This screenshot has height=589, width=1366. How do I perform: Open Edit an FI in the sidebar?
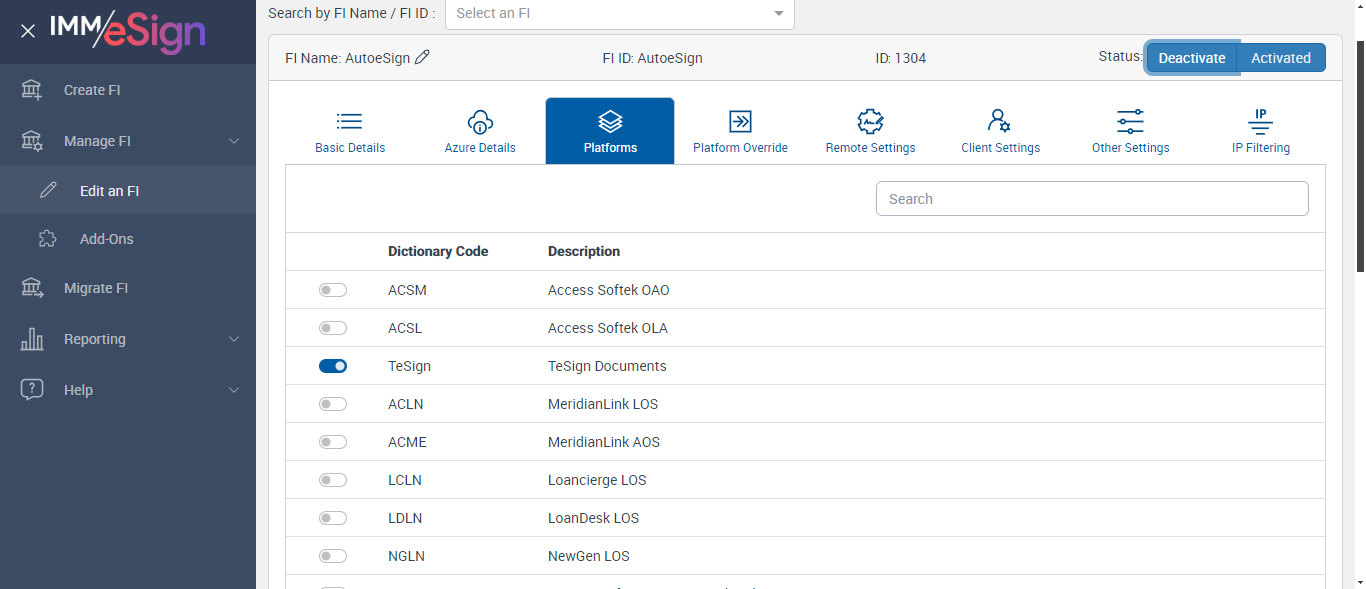pyautogui.click(x=128, y=190)
